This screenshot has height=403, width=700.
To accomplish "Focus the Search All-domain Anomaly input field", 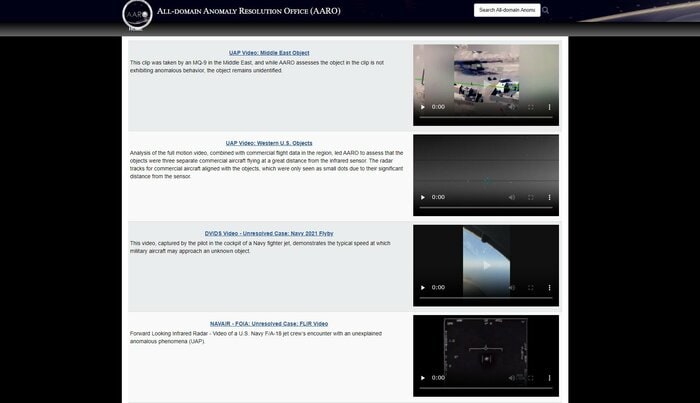I will point(507,10).
